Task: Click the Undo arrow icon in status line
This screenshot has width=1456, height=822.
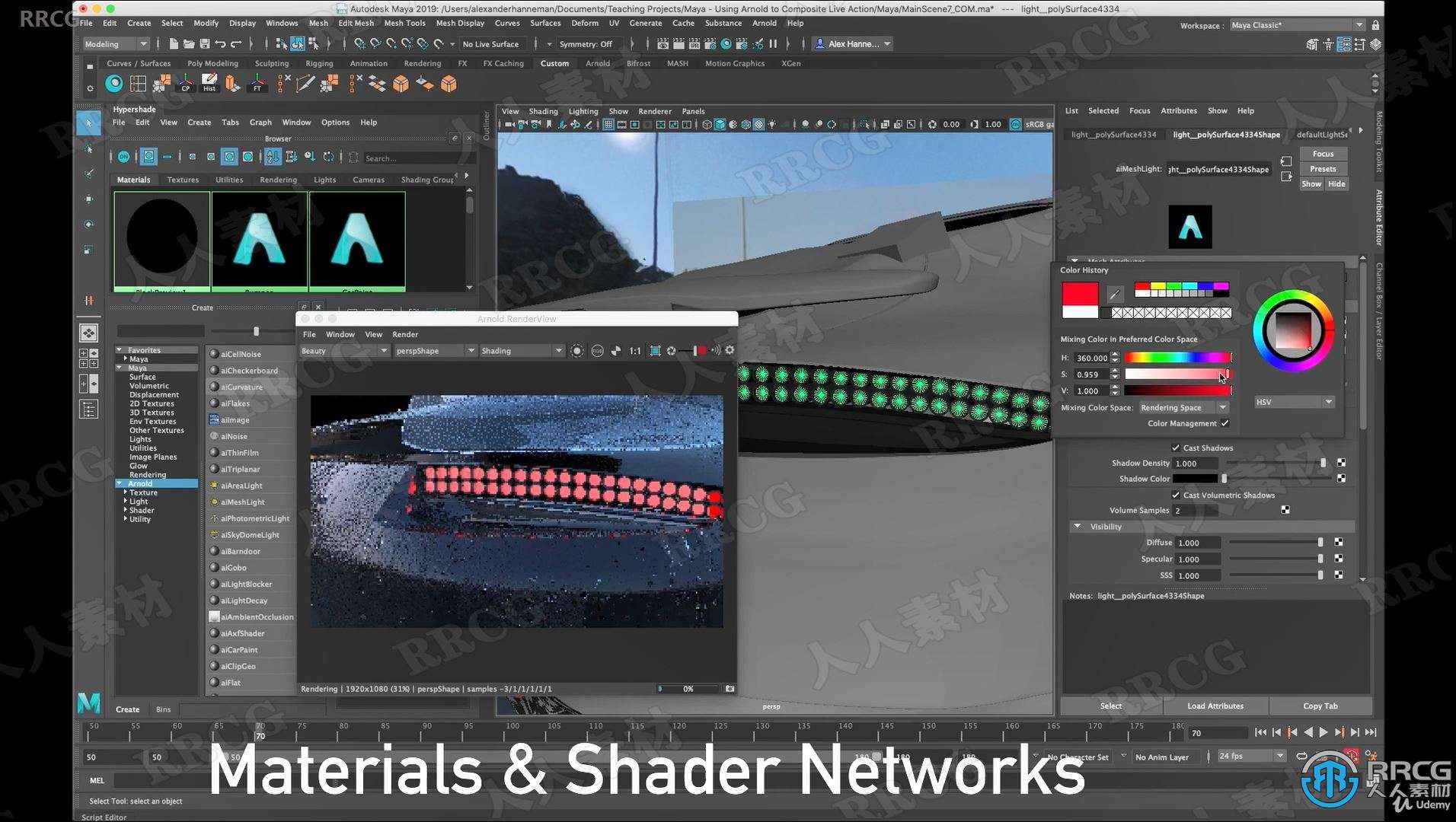Action: coord(220,44)
